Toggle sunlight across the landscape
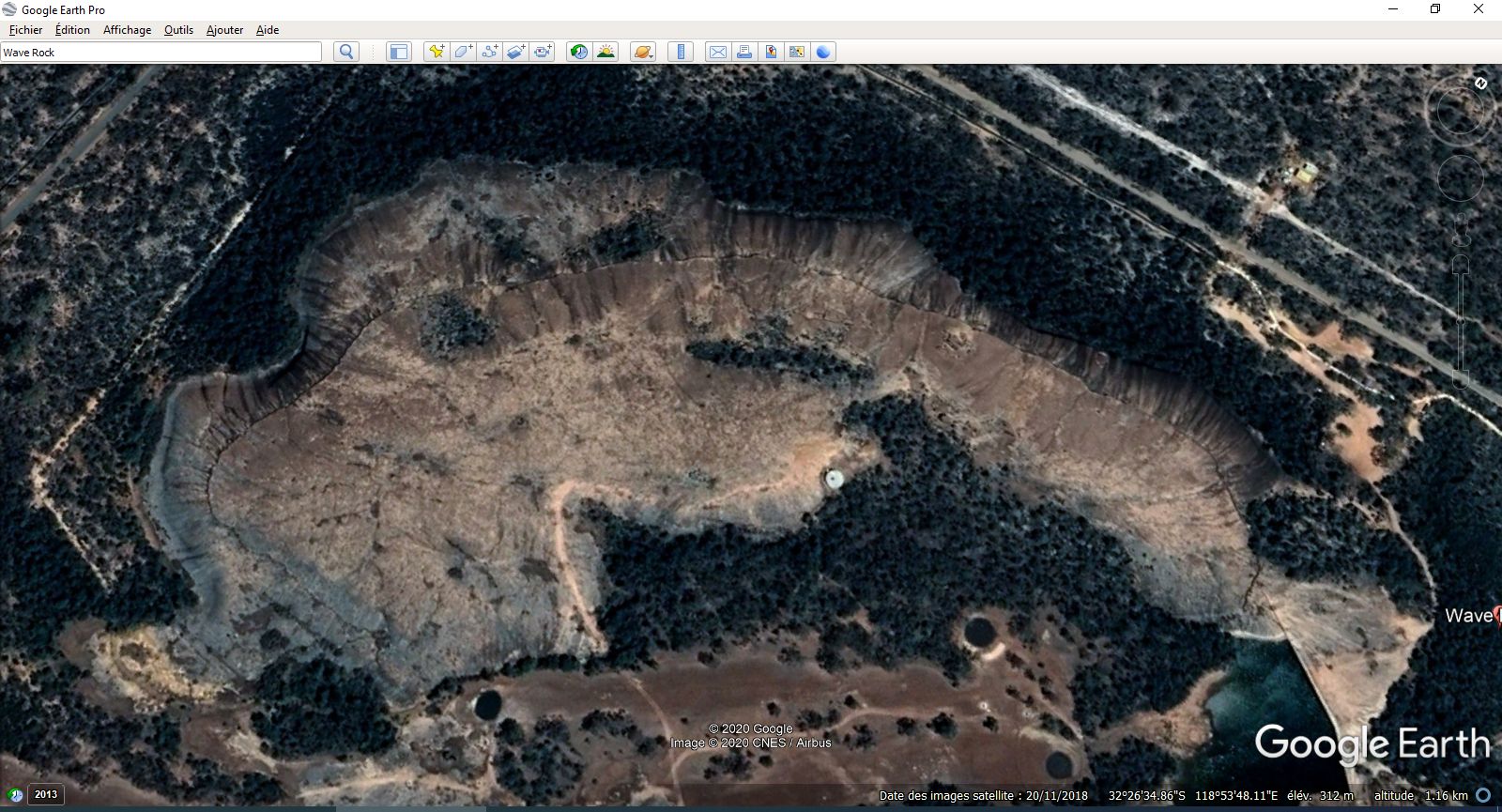The width and height of the screenshot is (1502, 812). (x=605, y=52)
